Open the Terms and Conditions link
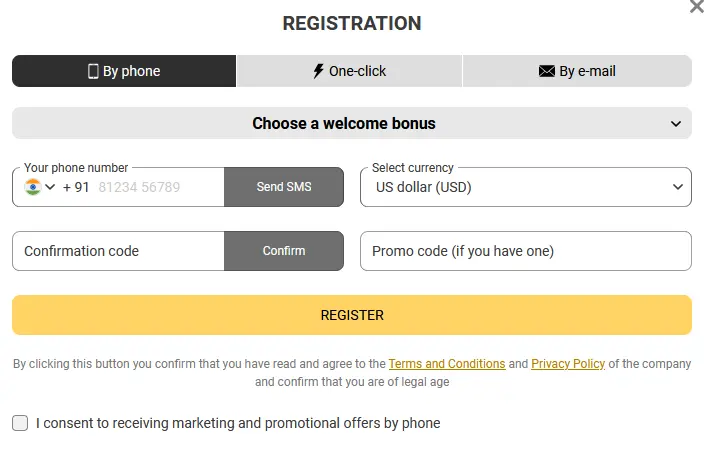The image size is (709, 455). [446, 364]
